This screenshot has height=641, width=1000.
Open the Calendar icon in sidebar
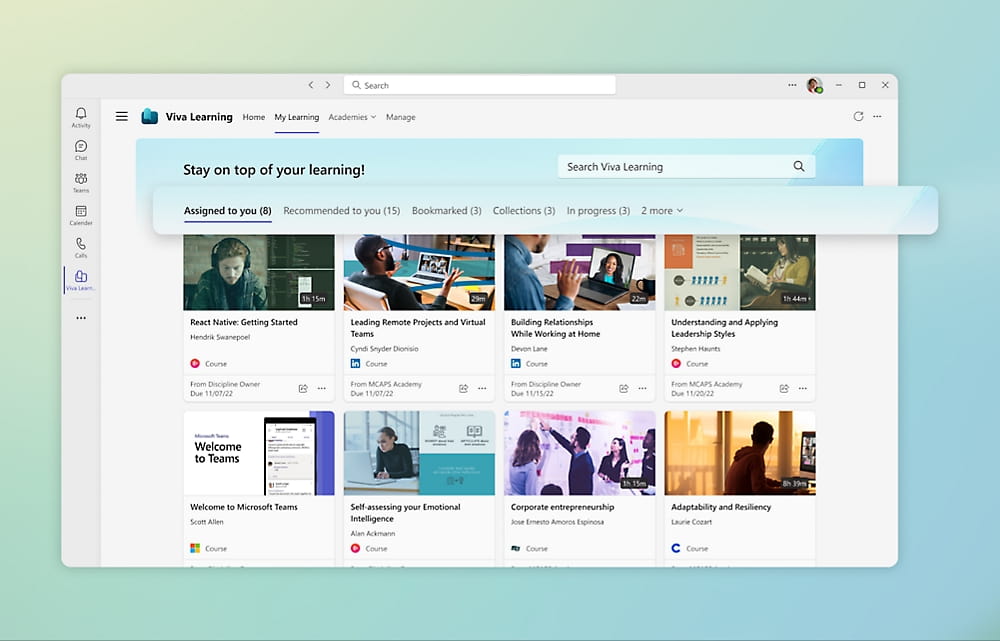[x=81, y=212]
